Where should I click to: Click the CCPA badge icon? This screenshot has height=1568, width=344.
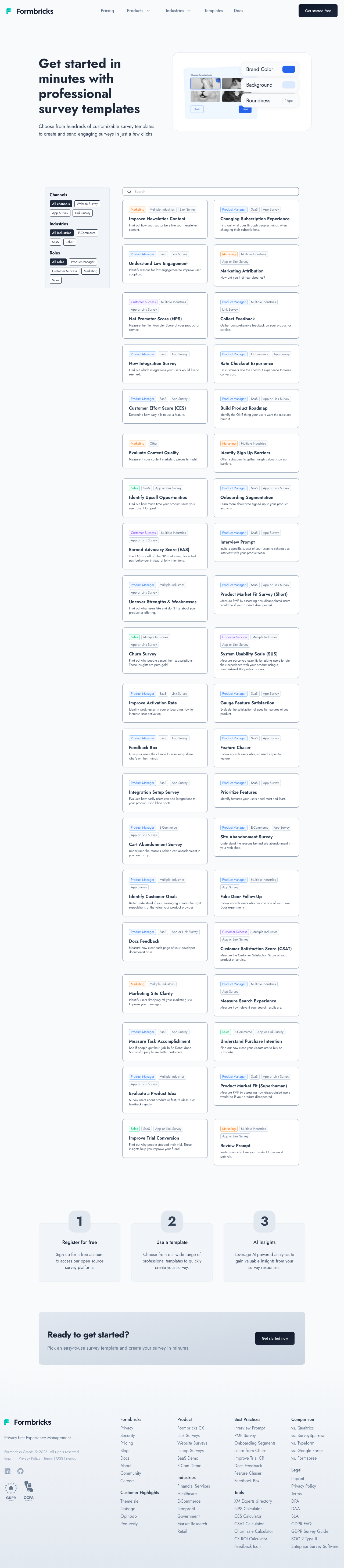pos(28,1491)
